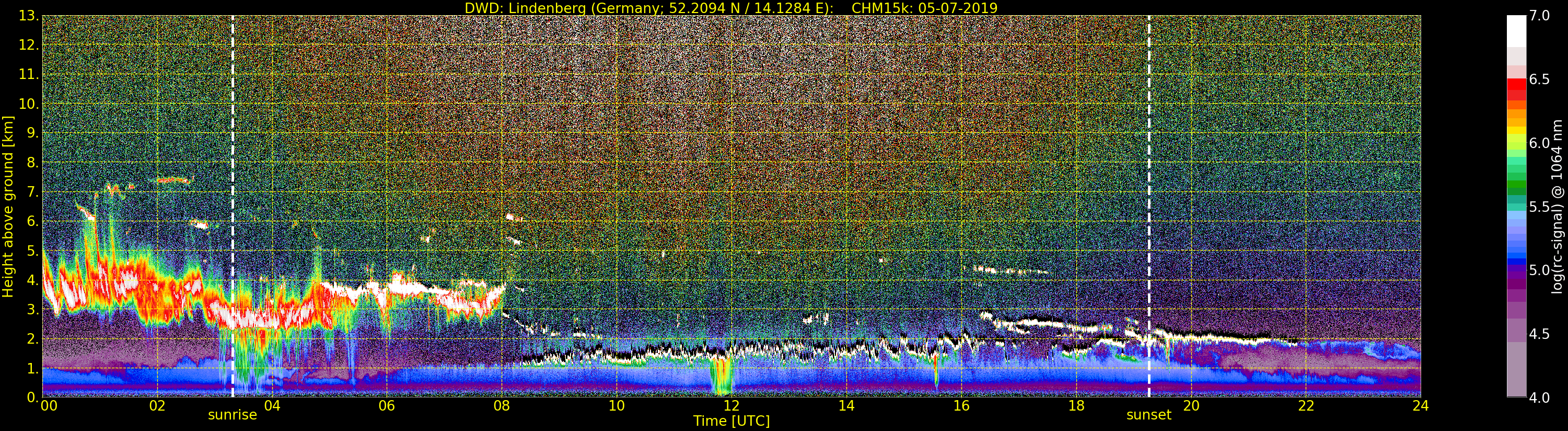
Task: Click the "04" tick on the time axis
Action: pyautogui.click(x=272, y=405)
